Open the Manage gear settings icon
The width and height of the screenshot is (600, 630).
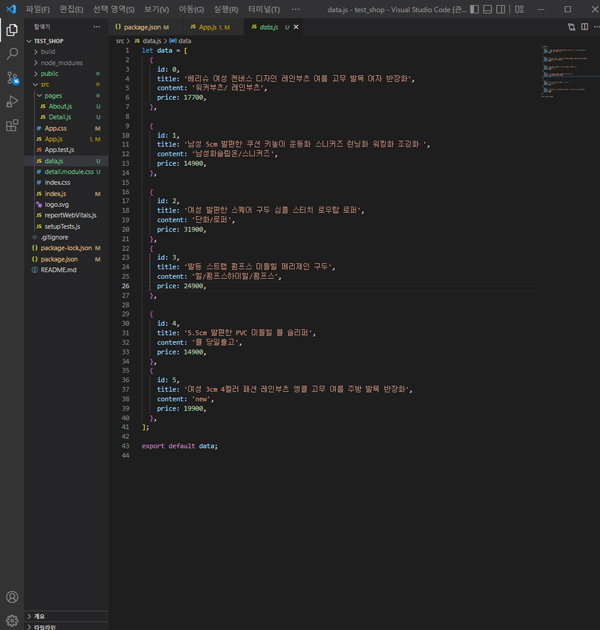pyautogui.click(x=12, y=621)
